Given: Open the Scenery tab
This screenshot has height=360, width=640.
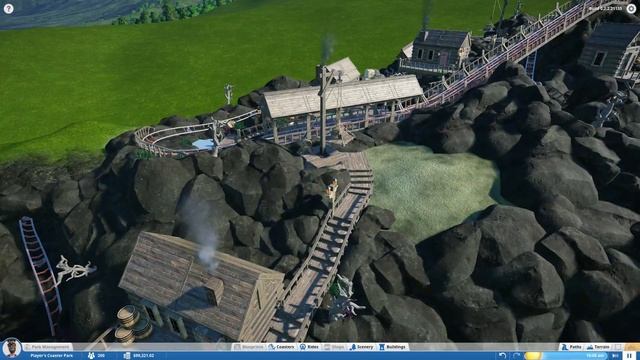Looking at the screenshot, I should 362,347.
